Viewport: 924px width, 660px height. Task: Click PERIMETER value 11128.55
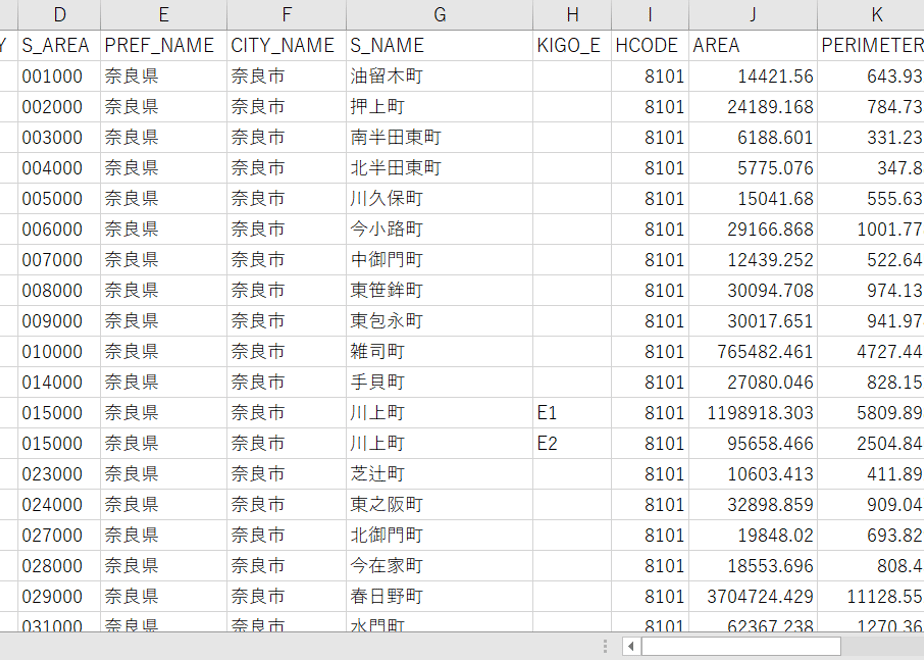tap(871, 596)
